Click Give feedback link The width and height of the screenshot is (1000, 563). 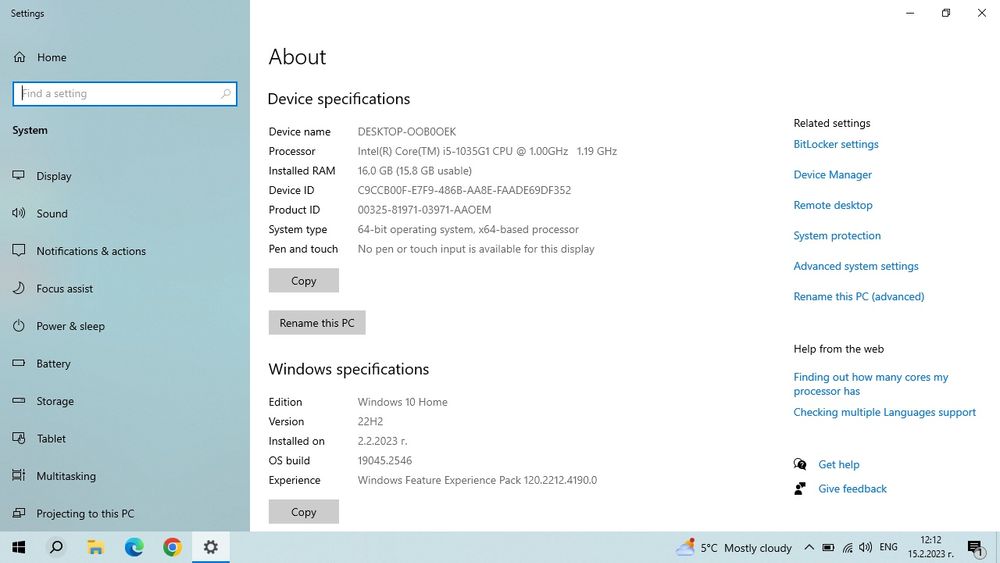[x=852, y=488]
